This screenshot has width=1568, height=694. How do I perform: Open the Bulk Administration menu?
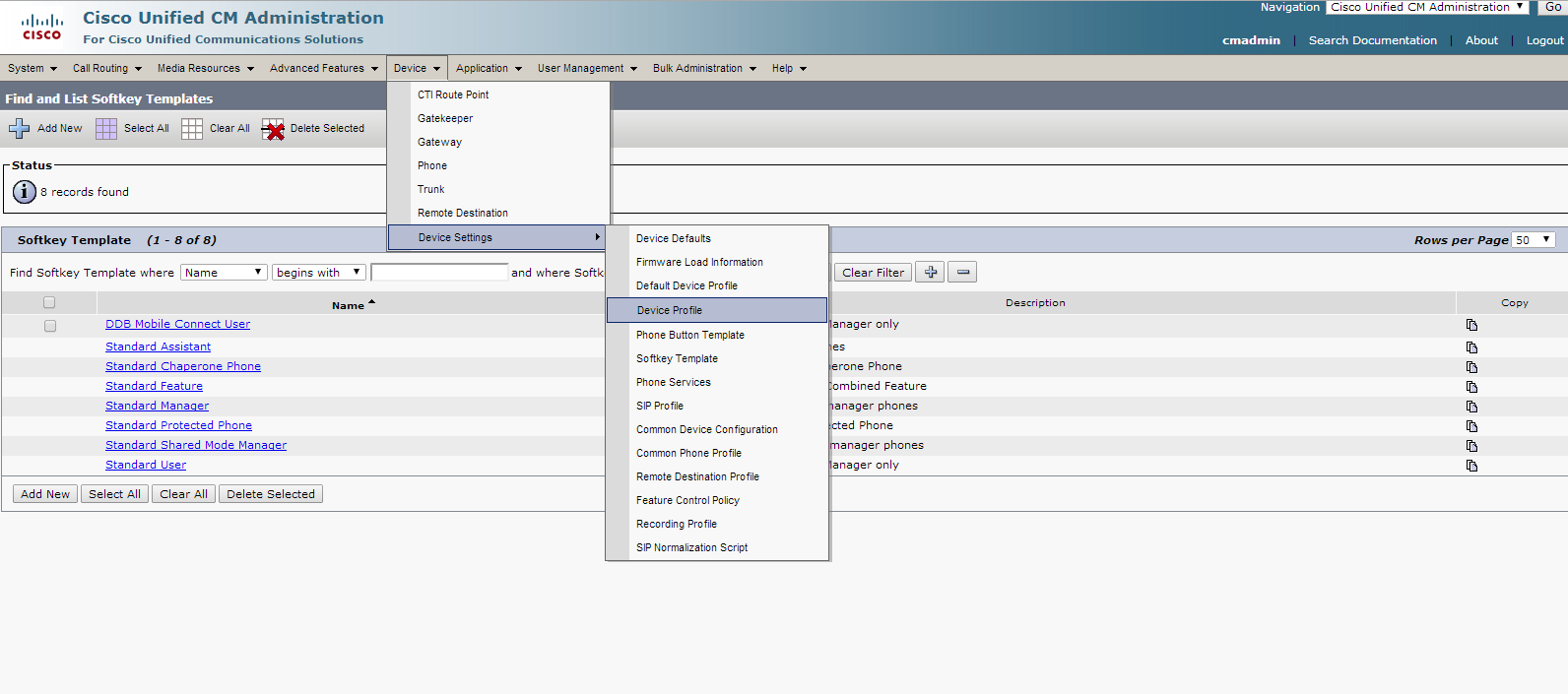pyautogui.click(x=704, y=68)
